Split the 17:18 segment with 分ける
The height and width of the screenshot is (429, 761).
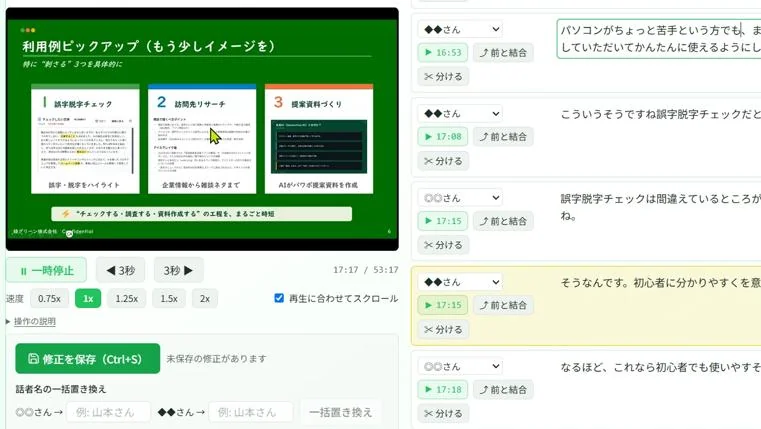click(x=443, y=413)
